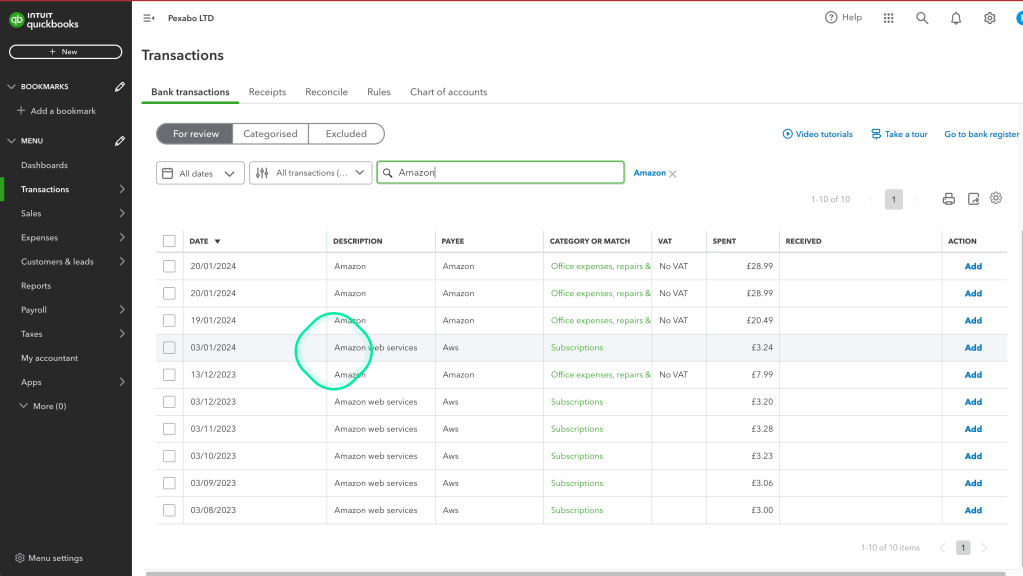Expand the Transactions submenu chevron
The image size is (1023, 576).
[x=121, y=189]
